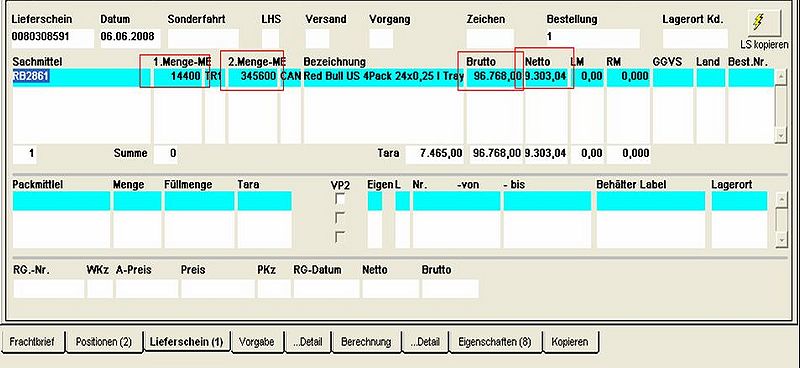Open the Vorgabe tab
The image size is (800, 368).
(257, 342)
